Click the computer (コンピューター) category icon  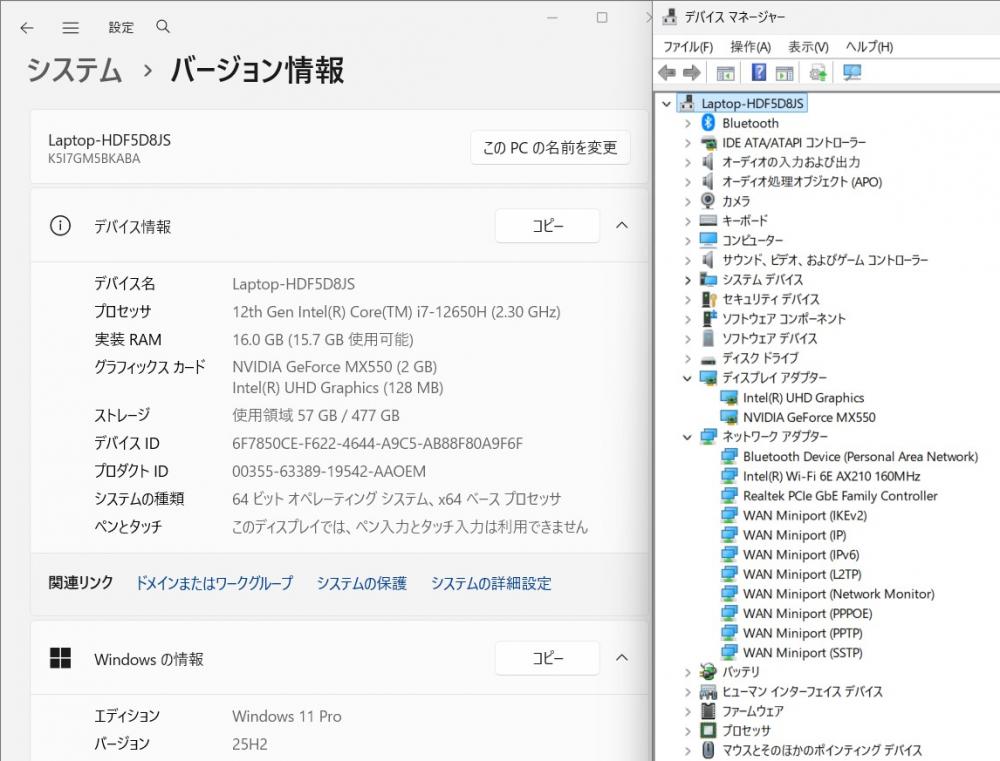[708, 240]
